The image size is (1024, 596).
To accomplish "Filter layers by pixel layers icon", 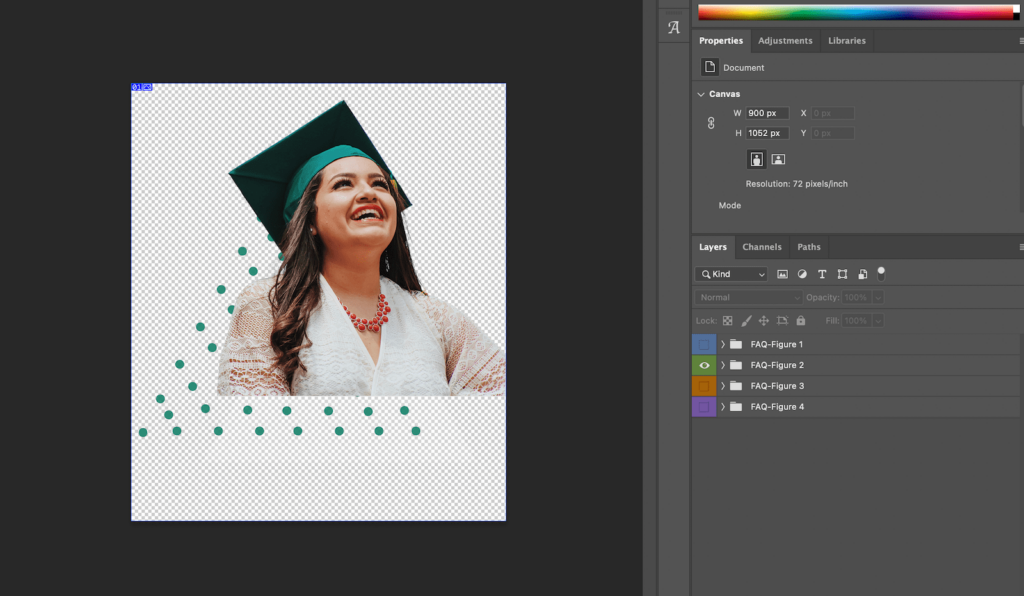I will click(x=782, y=274).
